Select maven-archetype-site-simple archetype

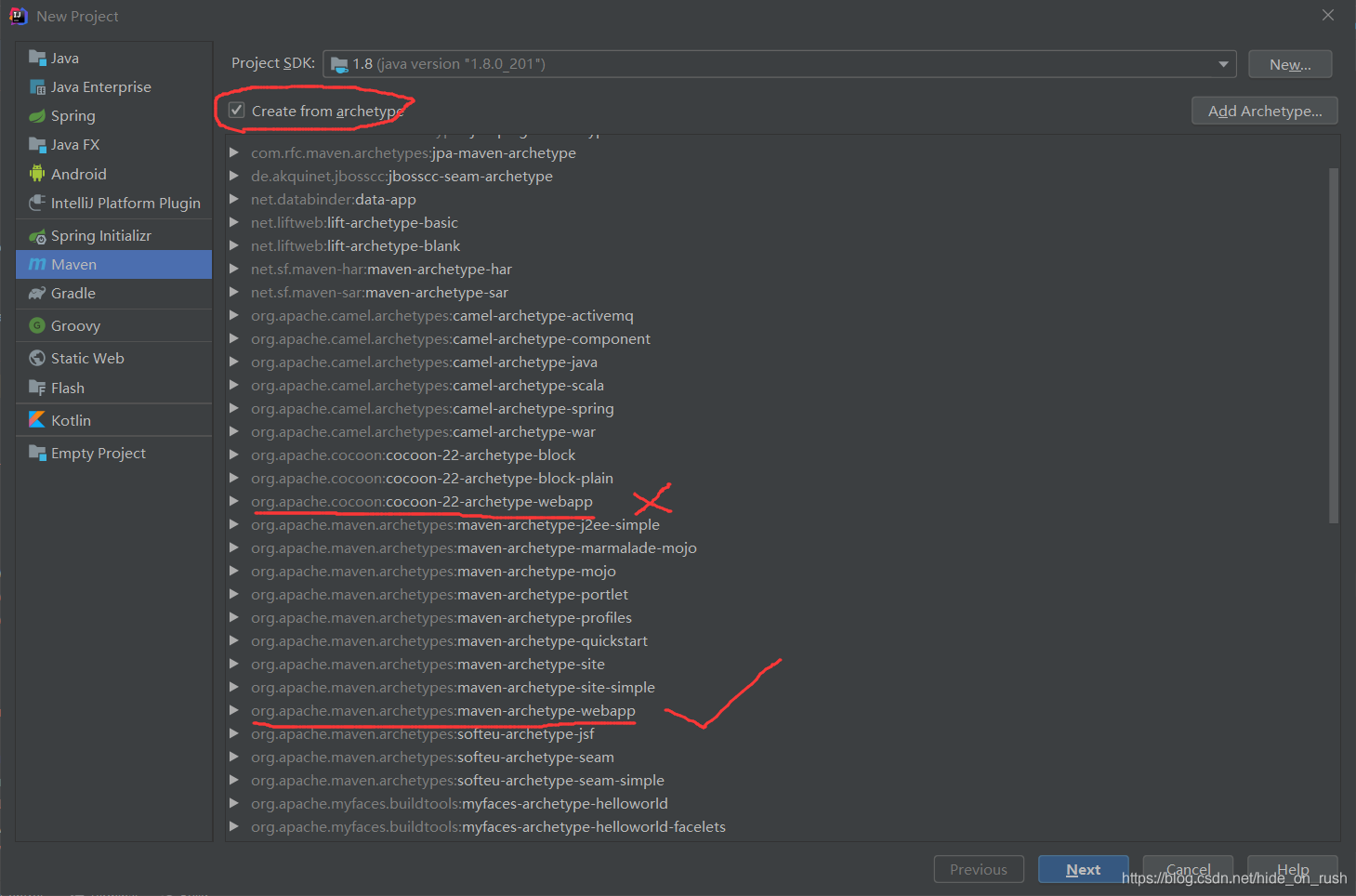pyautogui.click(x=453, y=687)
